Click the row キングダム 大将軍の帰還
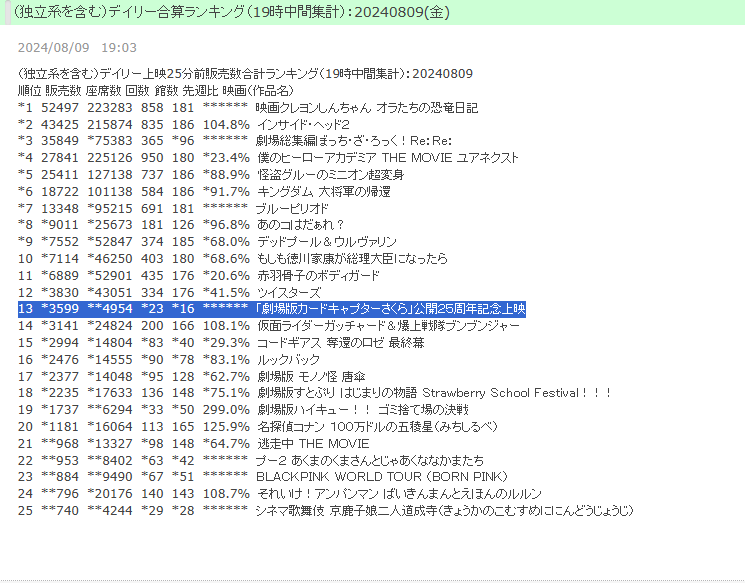 click(204, 191)
